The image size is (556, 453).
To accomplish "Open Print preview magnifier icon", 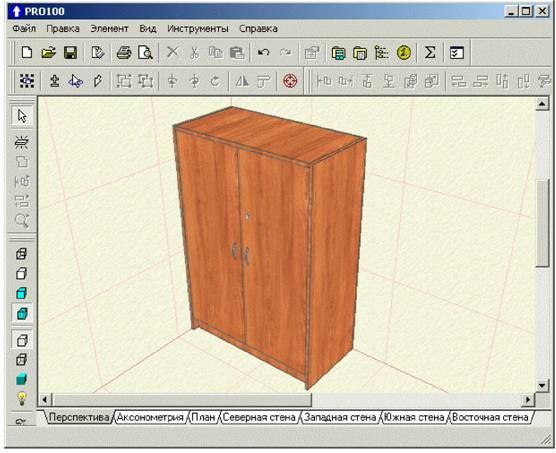I will pos(145,53).
